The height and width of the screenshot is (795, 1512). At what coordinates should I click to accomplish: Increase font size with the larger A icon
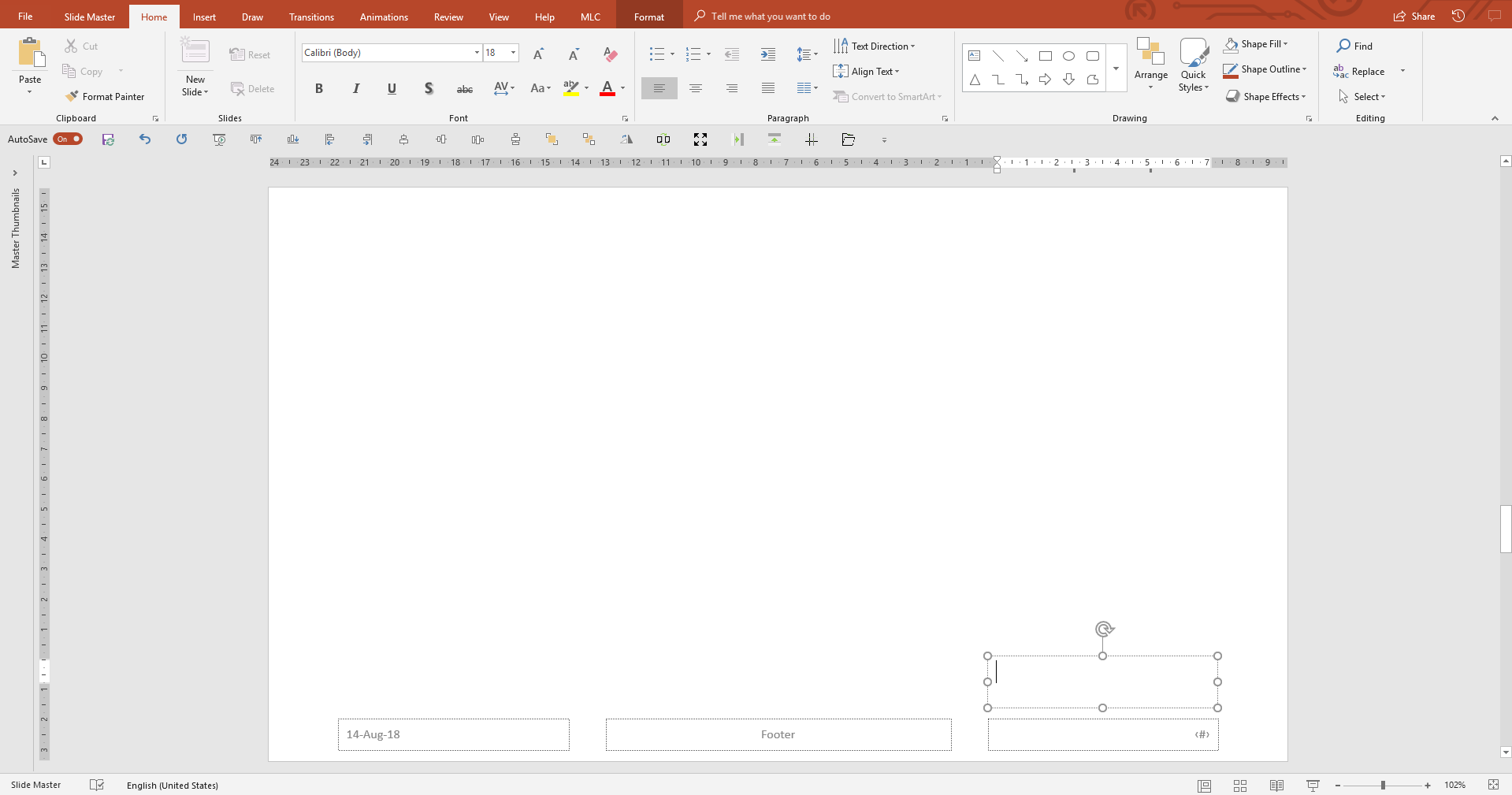[x=538, y=54]
